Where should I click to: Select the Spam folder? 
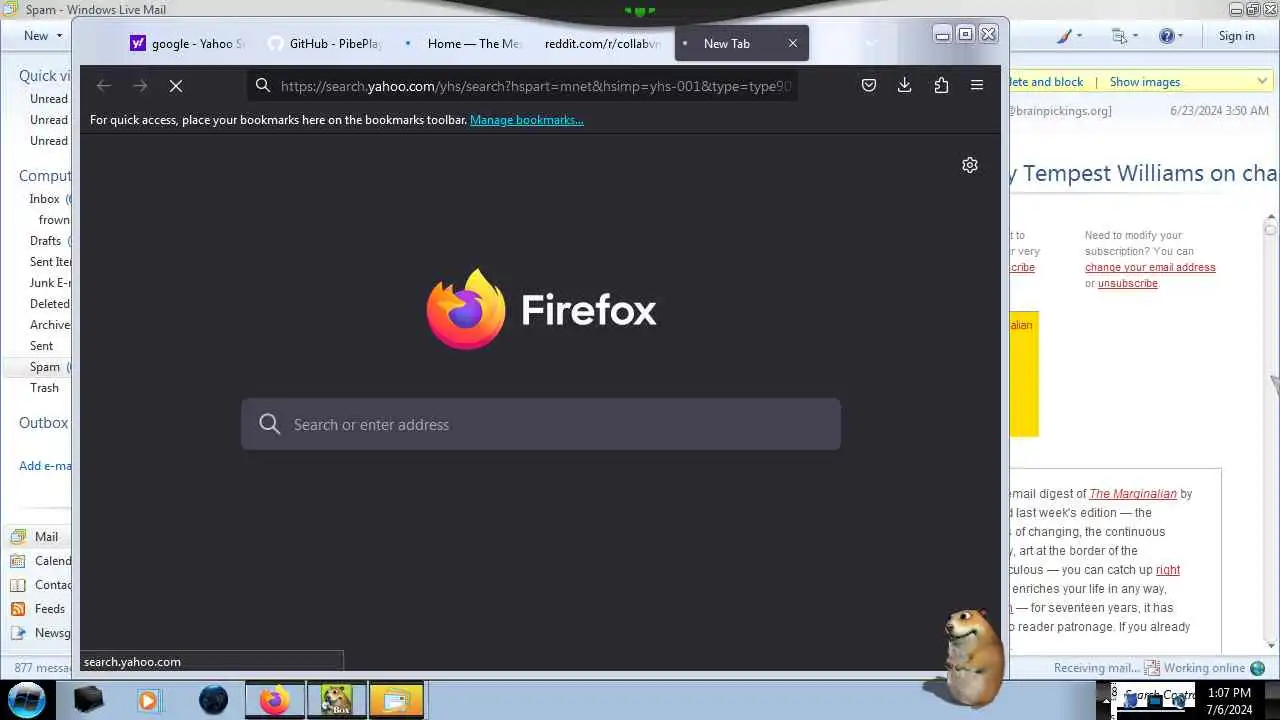pyautogui.click(x=45, y=367)
